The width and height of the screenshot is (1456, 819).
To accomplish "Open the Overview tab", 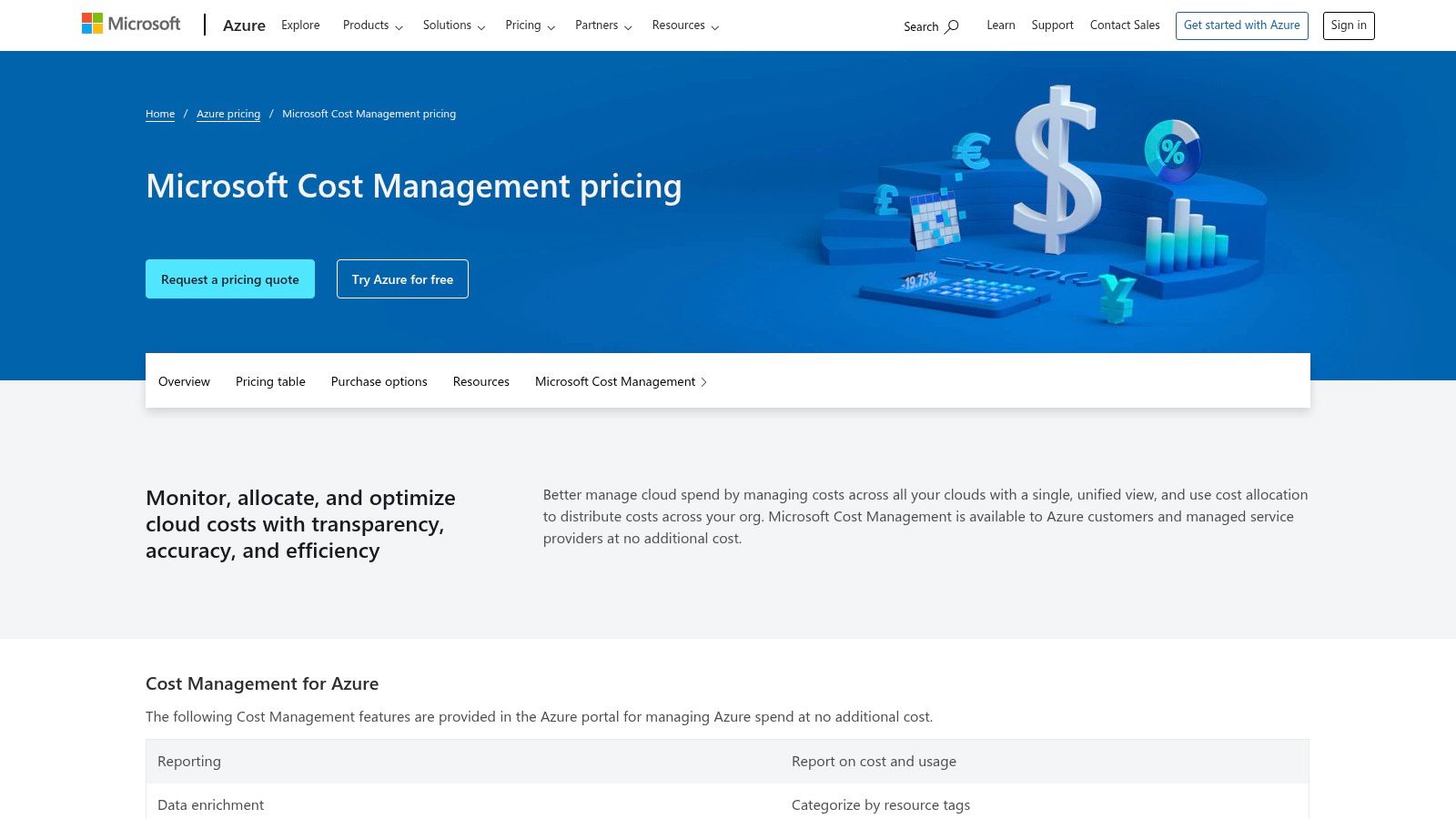I will [184, 381].
